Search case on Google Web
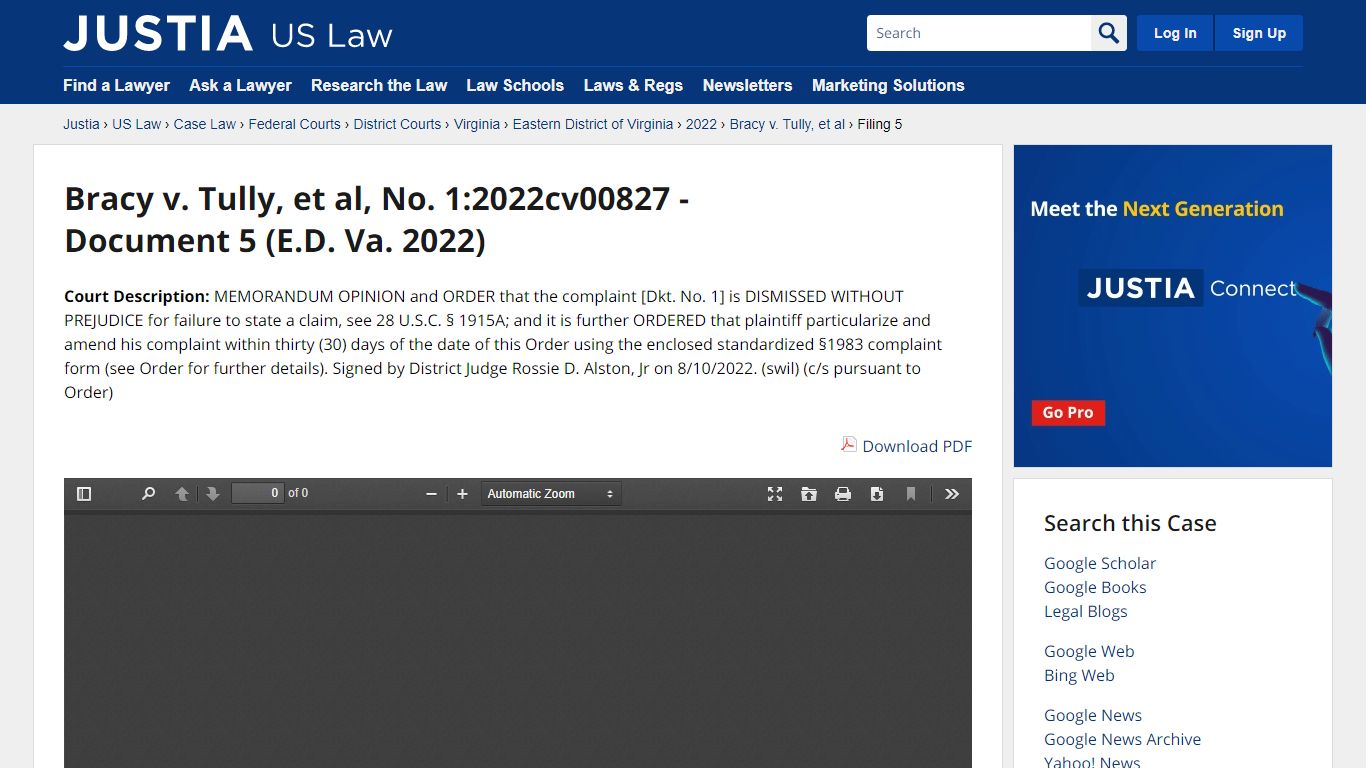Screen dimensions: 1366x768 [1089, 651]
